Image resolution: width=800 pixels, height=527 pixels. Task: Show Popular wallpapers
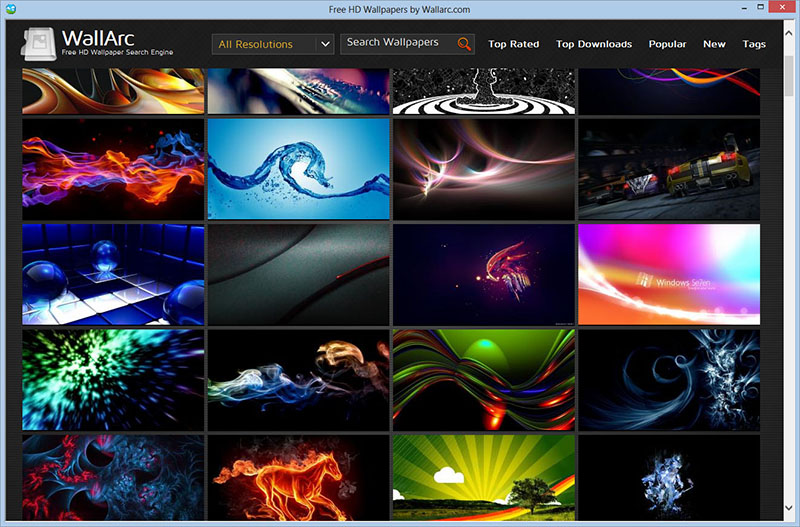[x=667, y=44]
